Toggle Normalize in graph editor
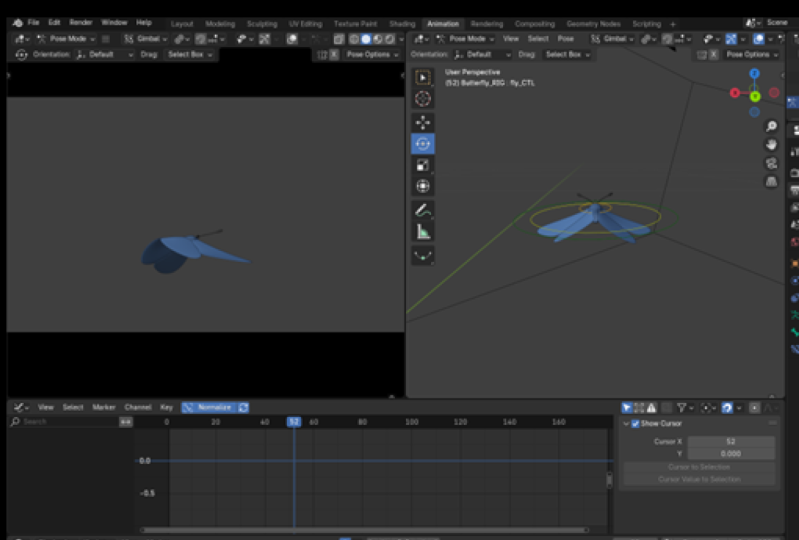This screenshot has width=799, height=540. coord(209,408)
